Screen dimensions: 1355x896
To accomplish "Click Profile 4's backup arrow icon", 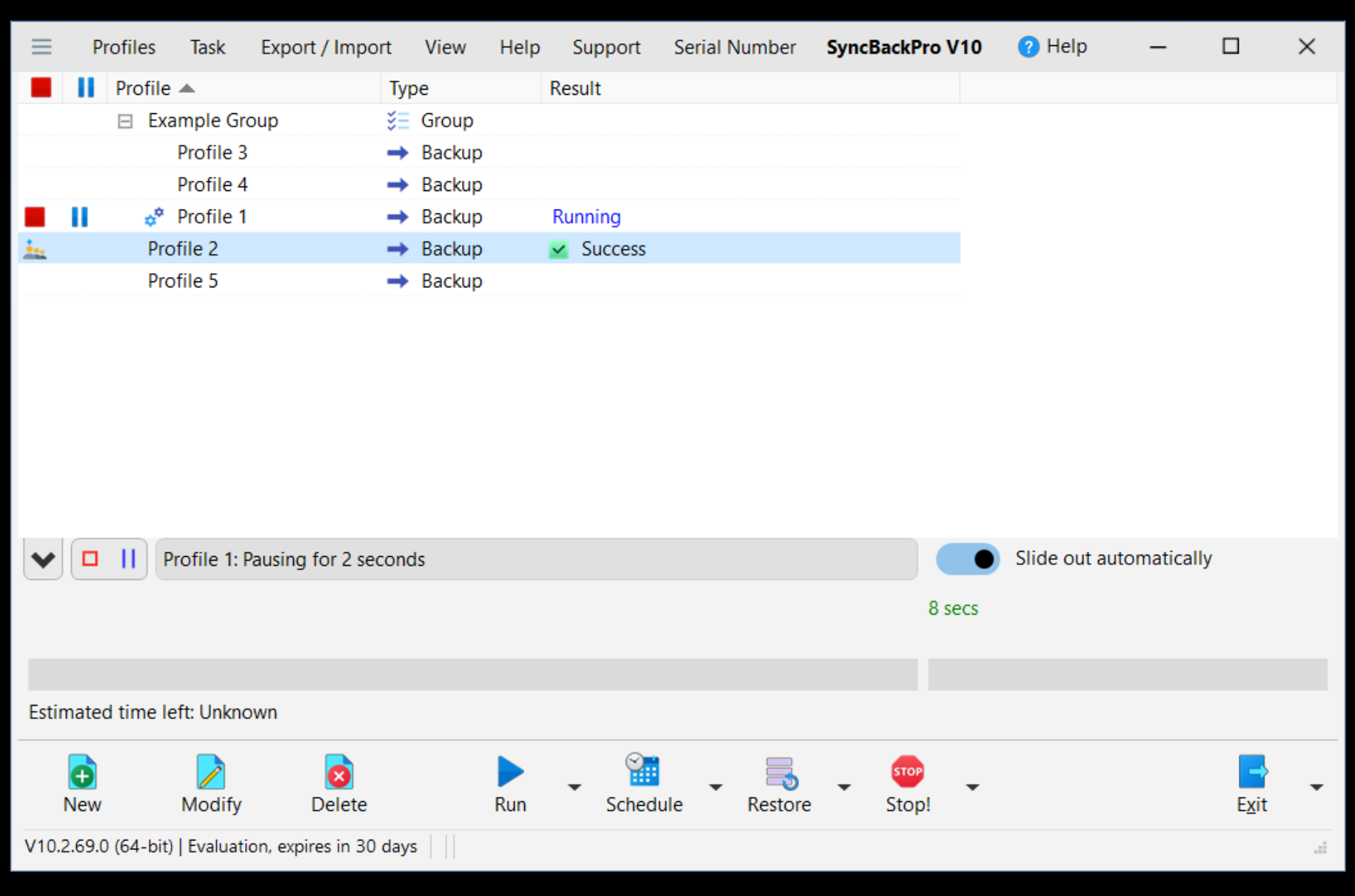I will pyautogui.click(x=398, y=184).
